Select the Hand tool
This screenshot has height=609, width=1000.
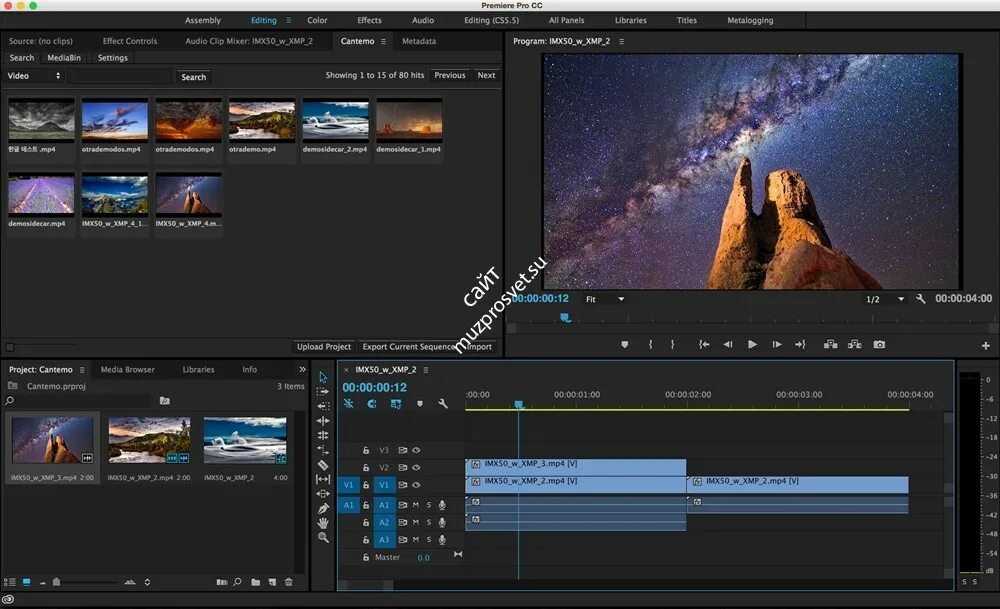coord(323,523)
